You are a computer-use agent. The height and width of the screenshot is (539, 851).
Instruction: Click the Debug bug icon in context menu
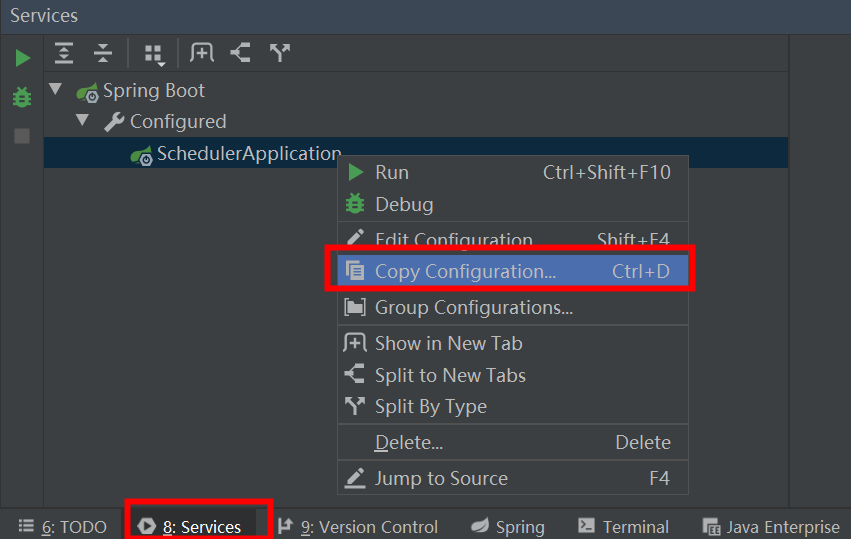coord(355,204)
